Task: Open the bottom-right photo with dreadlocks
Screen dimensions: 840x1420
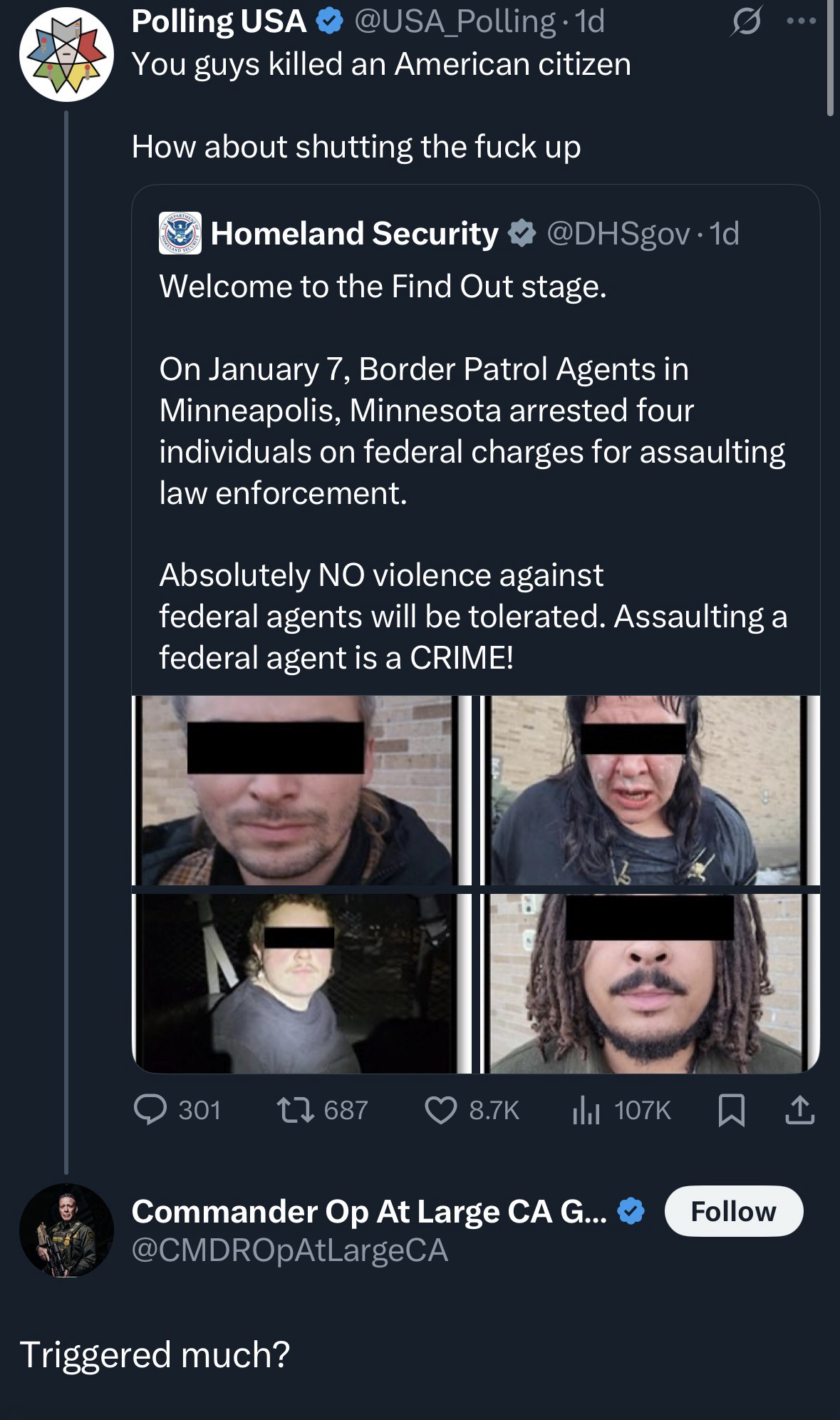Action: pos(649,983)
